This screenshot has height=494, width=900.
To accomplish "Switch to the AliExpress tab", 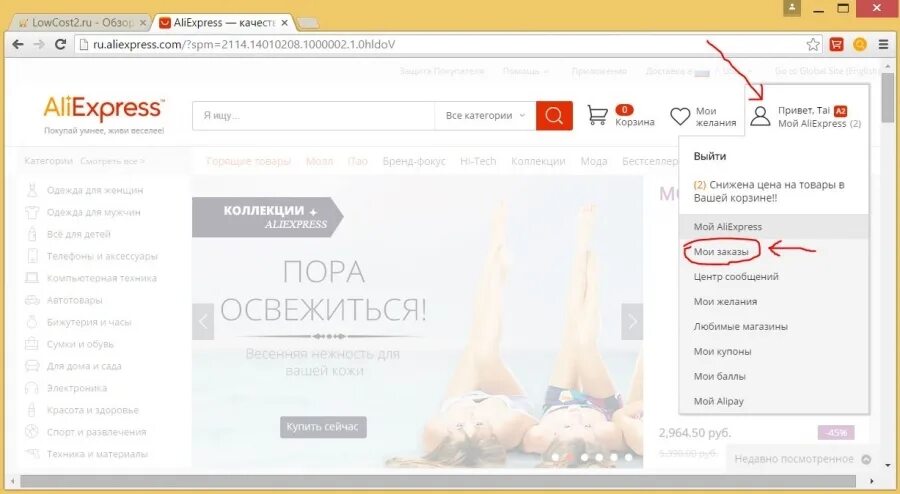I will tap(224, 23).
